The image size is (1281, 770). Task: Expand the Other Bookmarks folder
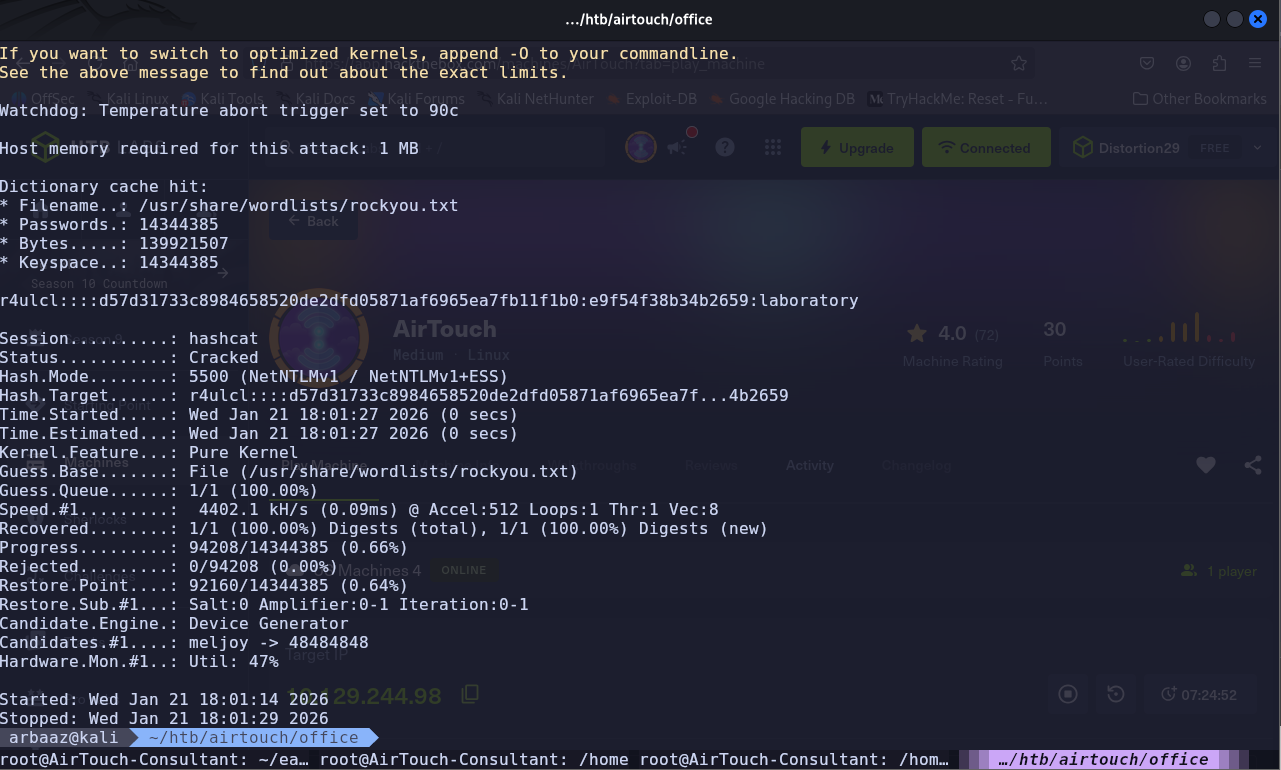1199,99
